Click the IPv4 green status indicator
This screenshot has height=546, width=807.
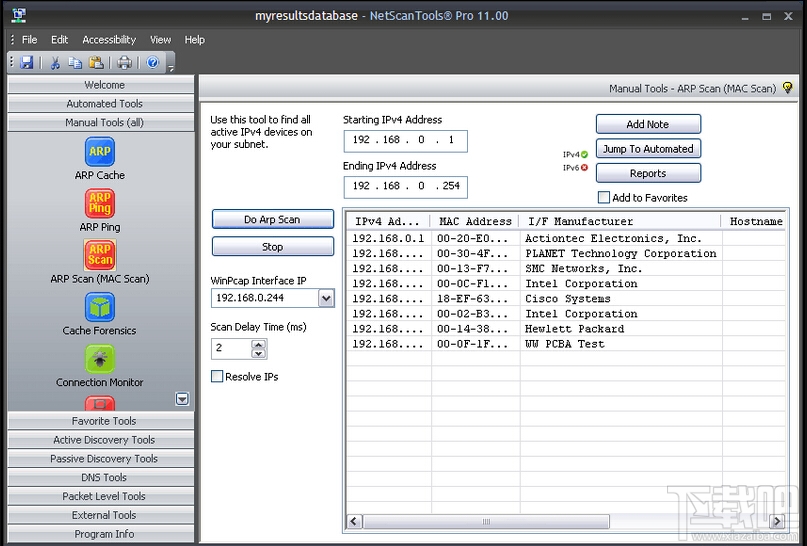pos(584,154)
